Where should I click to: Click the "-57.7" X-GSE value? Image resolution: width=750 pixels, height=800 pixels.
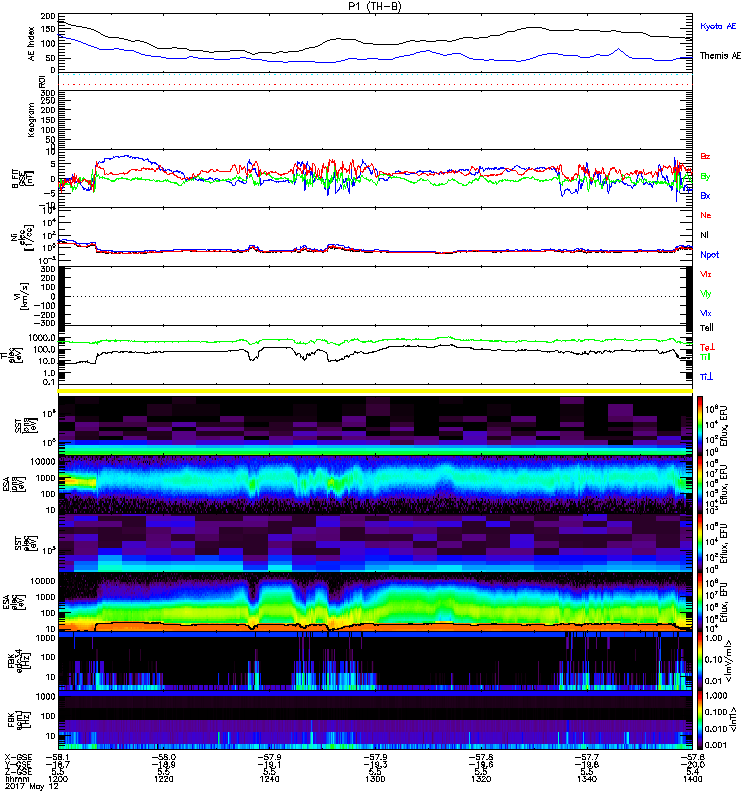pyautogui.click(x=587, y=757)
